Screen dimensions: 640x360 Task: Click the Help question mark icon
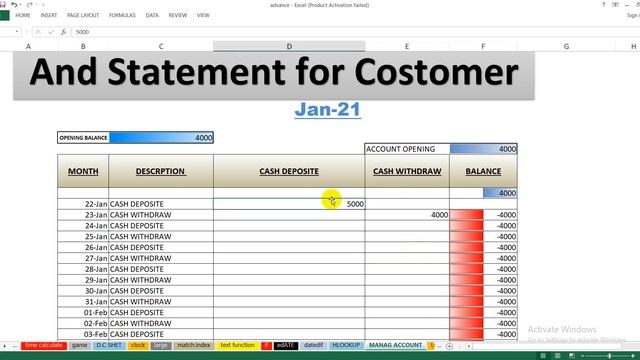[603, 5]
